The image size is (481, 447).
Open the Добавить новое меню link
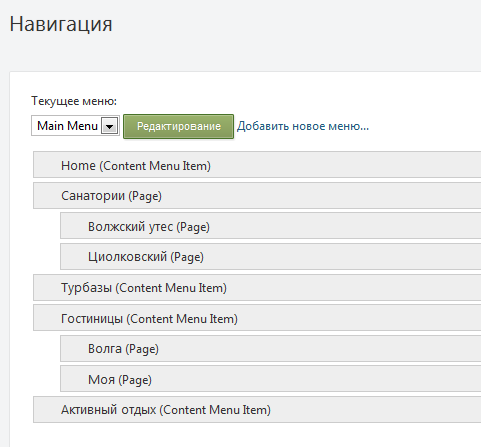303,126
